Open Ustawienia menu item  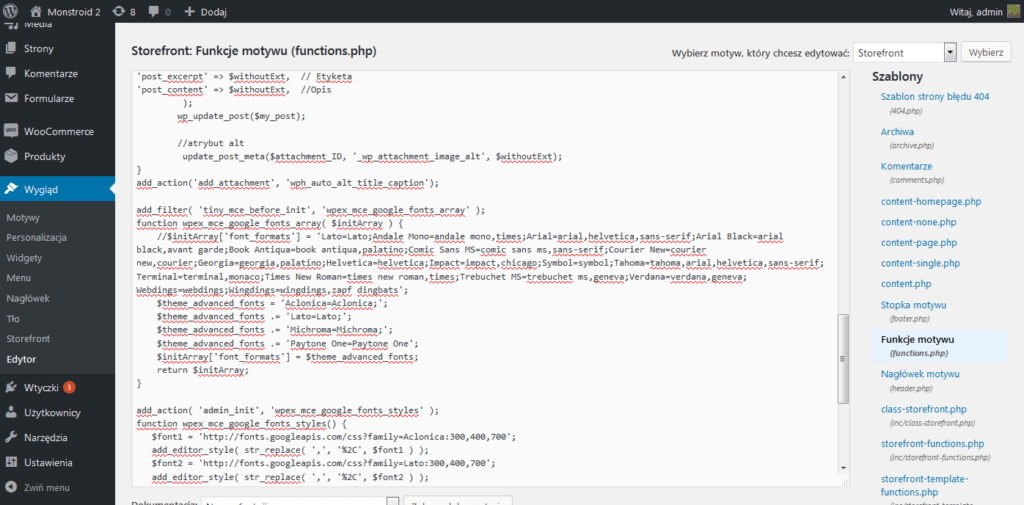pos(48,463)
